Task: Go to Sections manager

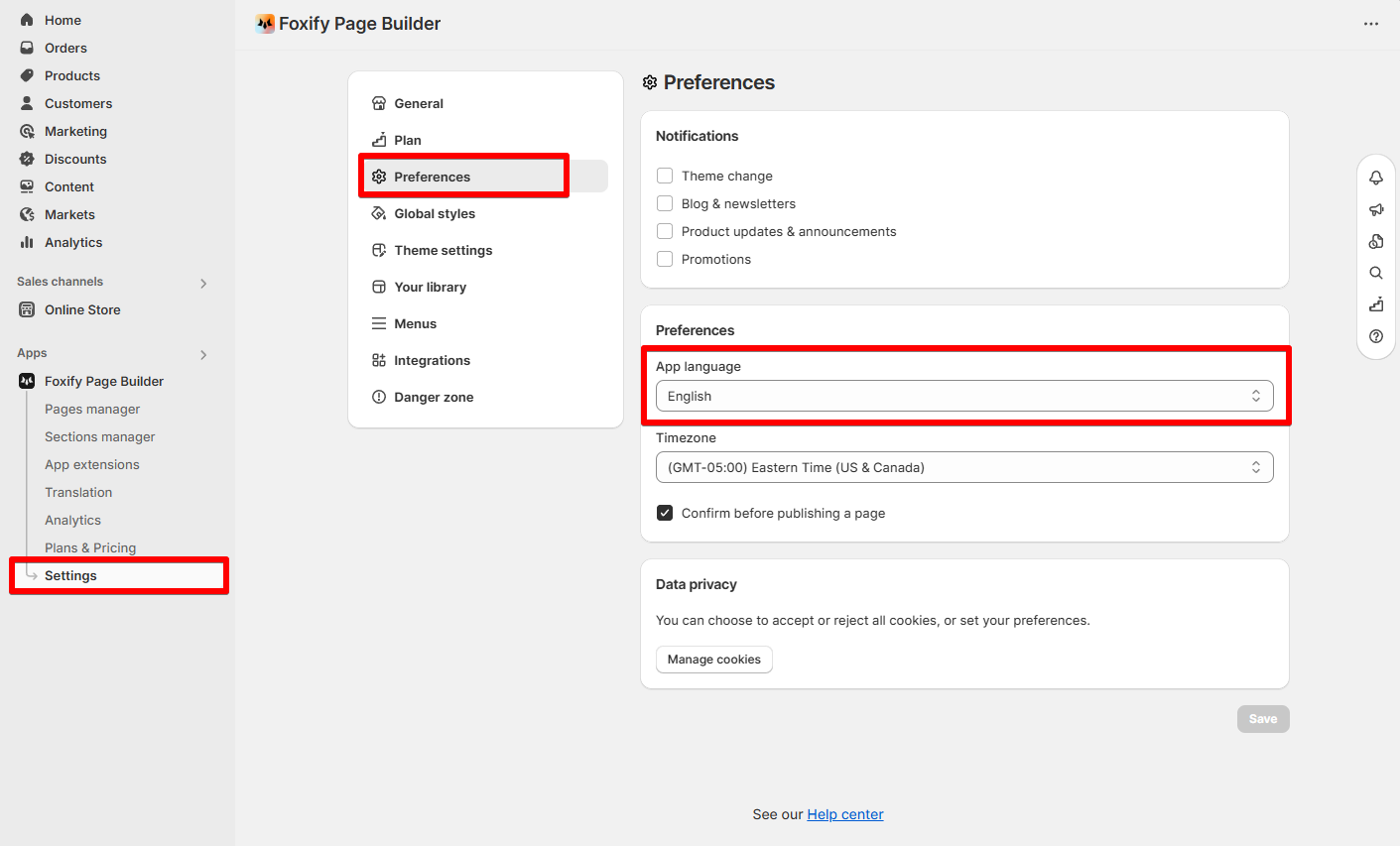Action: 100,436
